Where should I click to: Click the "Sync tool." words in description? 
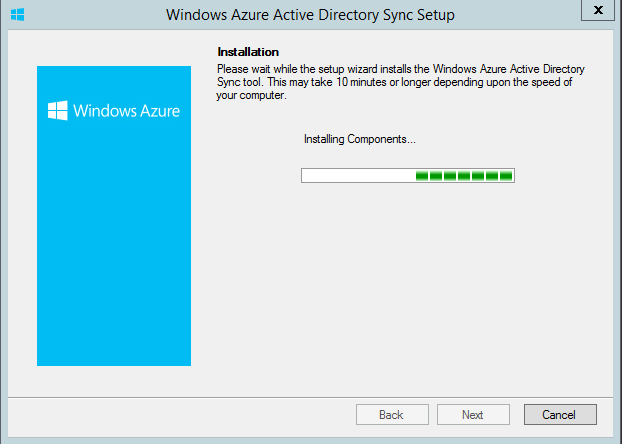pos(240,82)
